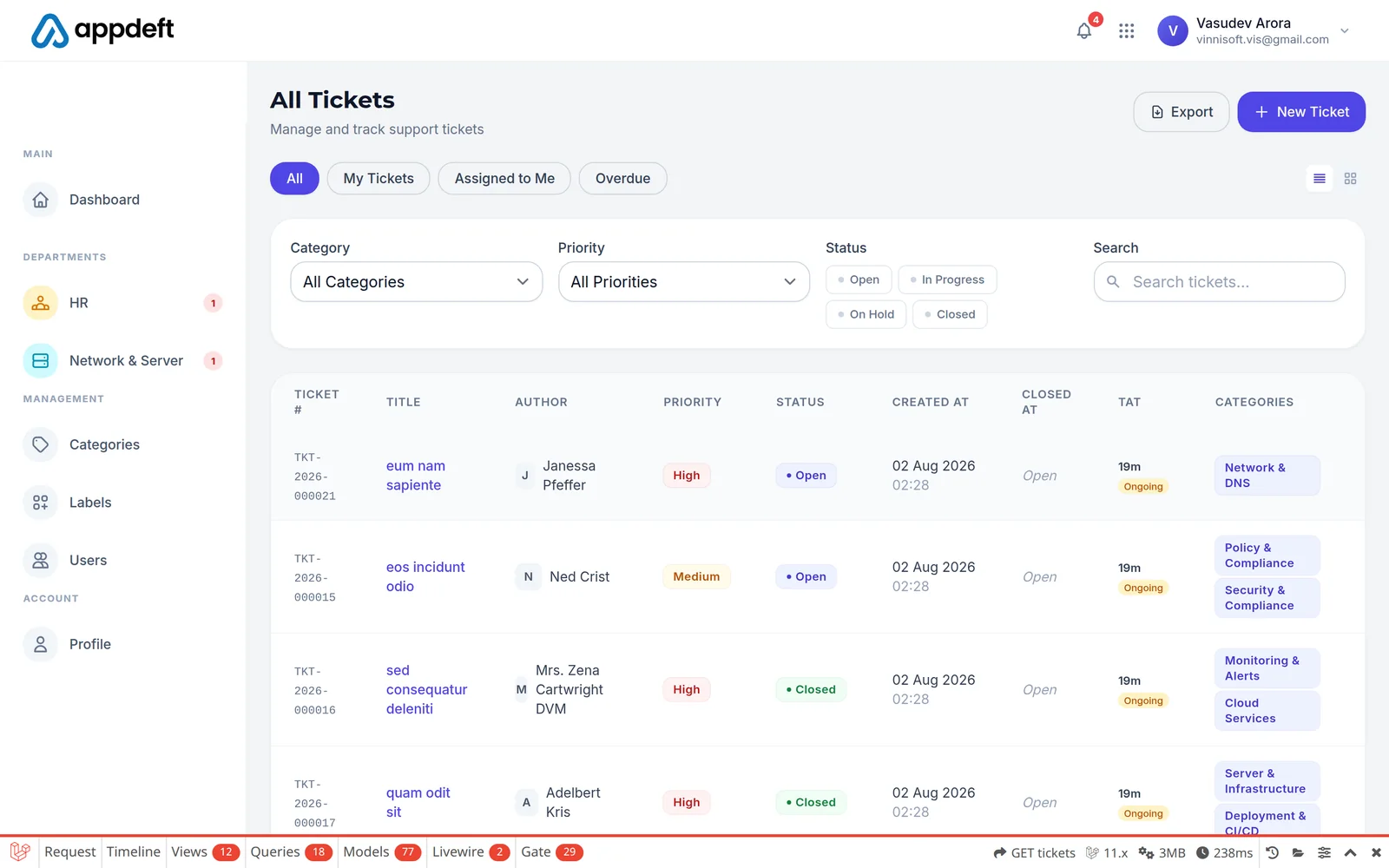Viewport: 1389px width, 868px height.
Task: Expand the user account menu chevron
Action: 1345,31
